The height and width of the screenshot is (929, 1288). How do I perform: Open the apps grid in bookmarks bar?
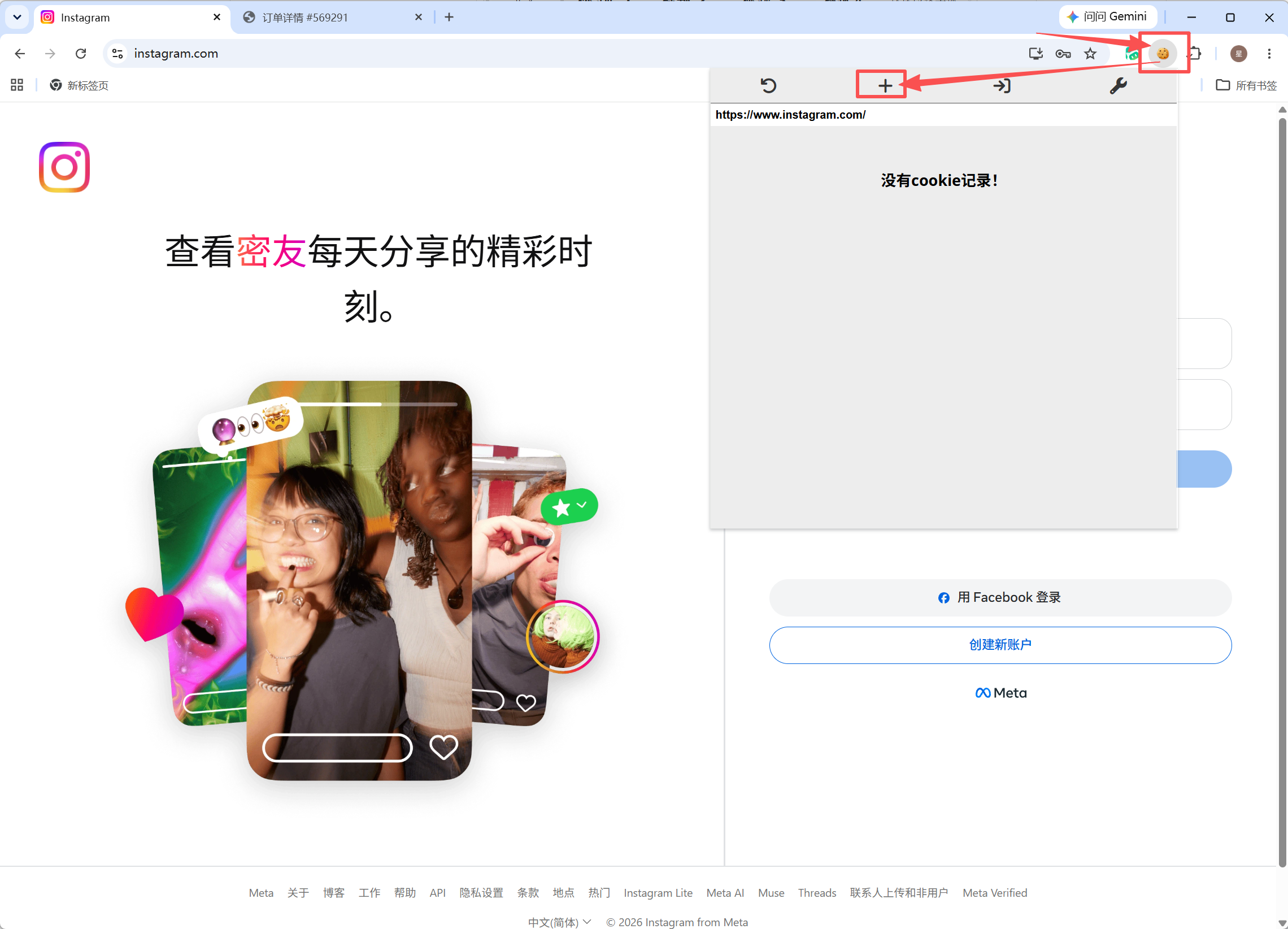pyautogui.click(x=17, y=85)
